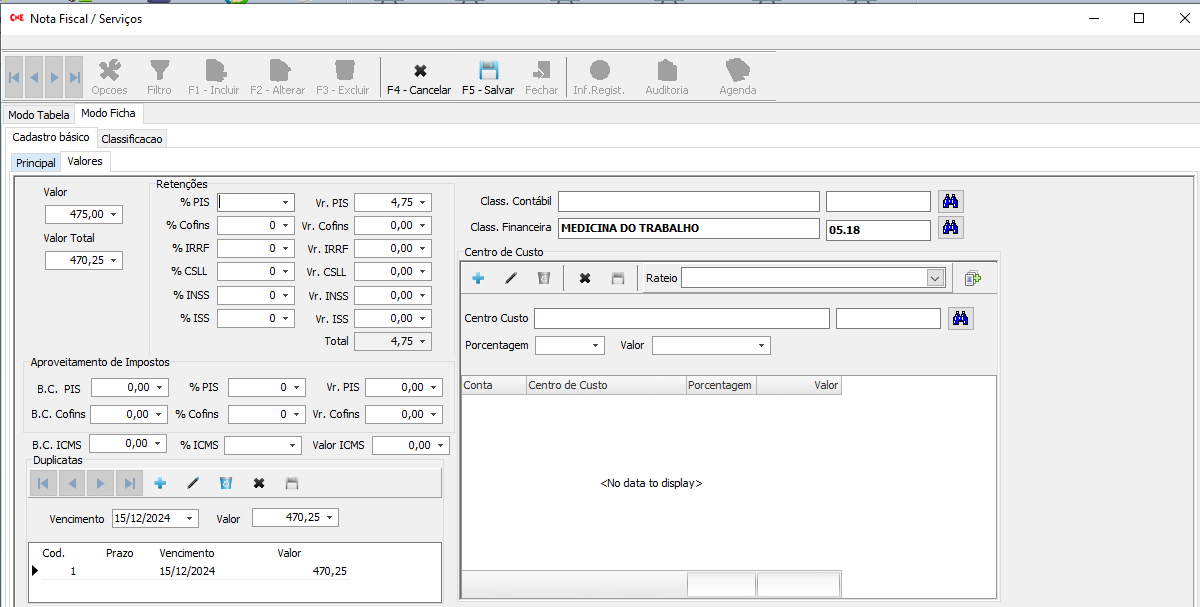Image resolution: width=1200 pixels, height=607 pixels.
Task: Open the Porcentagem dropdown arrow
Action: (597, 345)
